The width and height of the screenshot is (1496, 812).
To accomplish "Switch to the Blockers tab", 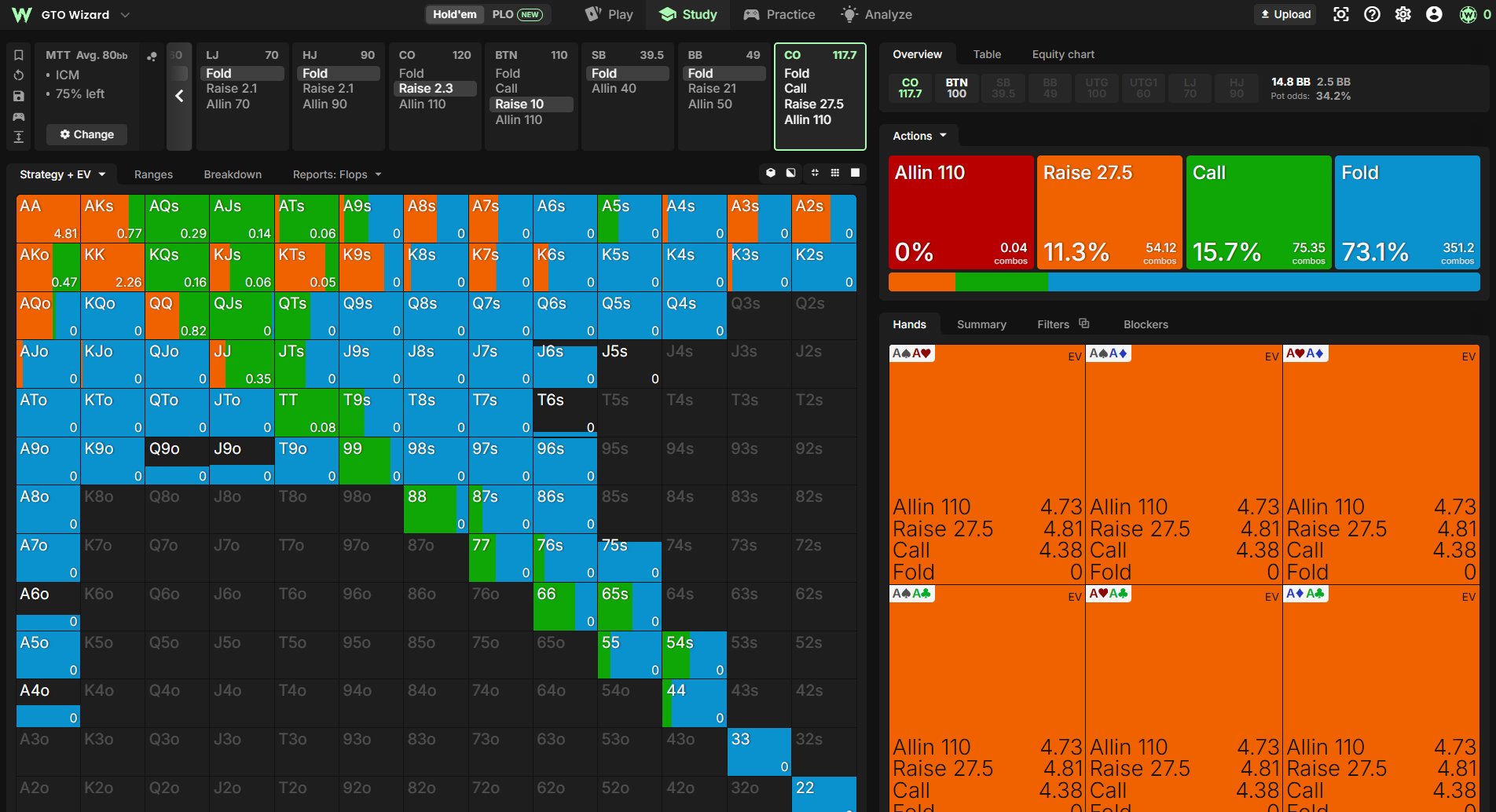I will click(x=1146, y=324).
